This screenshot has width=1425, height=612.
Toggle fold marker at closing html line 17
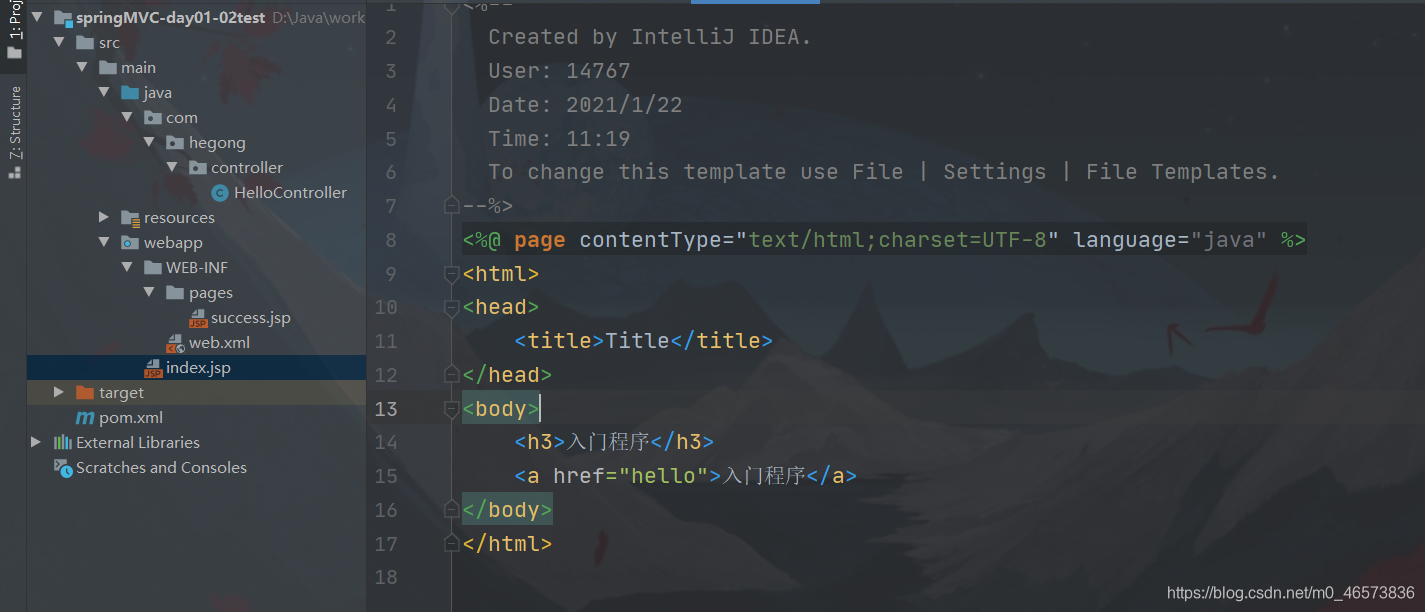coord(451,544)
